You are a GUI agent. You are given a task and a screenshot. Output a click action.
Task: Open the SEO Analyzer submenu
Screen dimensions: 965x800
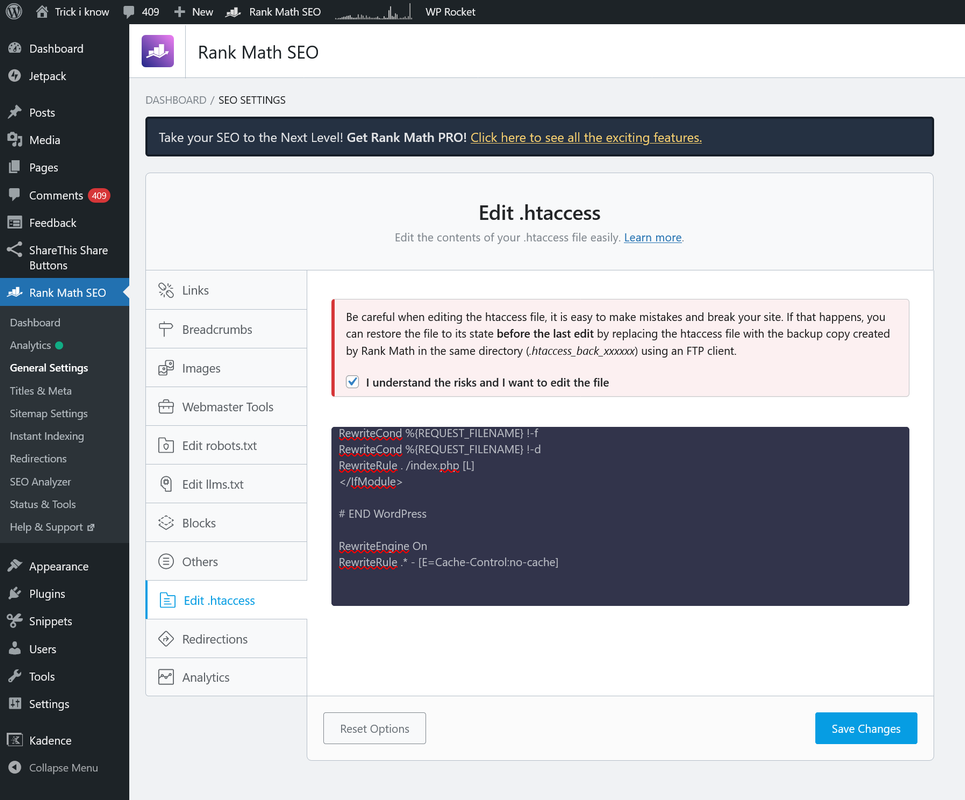[x=40, y=481]
